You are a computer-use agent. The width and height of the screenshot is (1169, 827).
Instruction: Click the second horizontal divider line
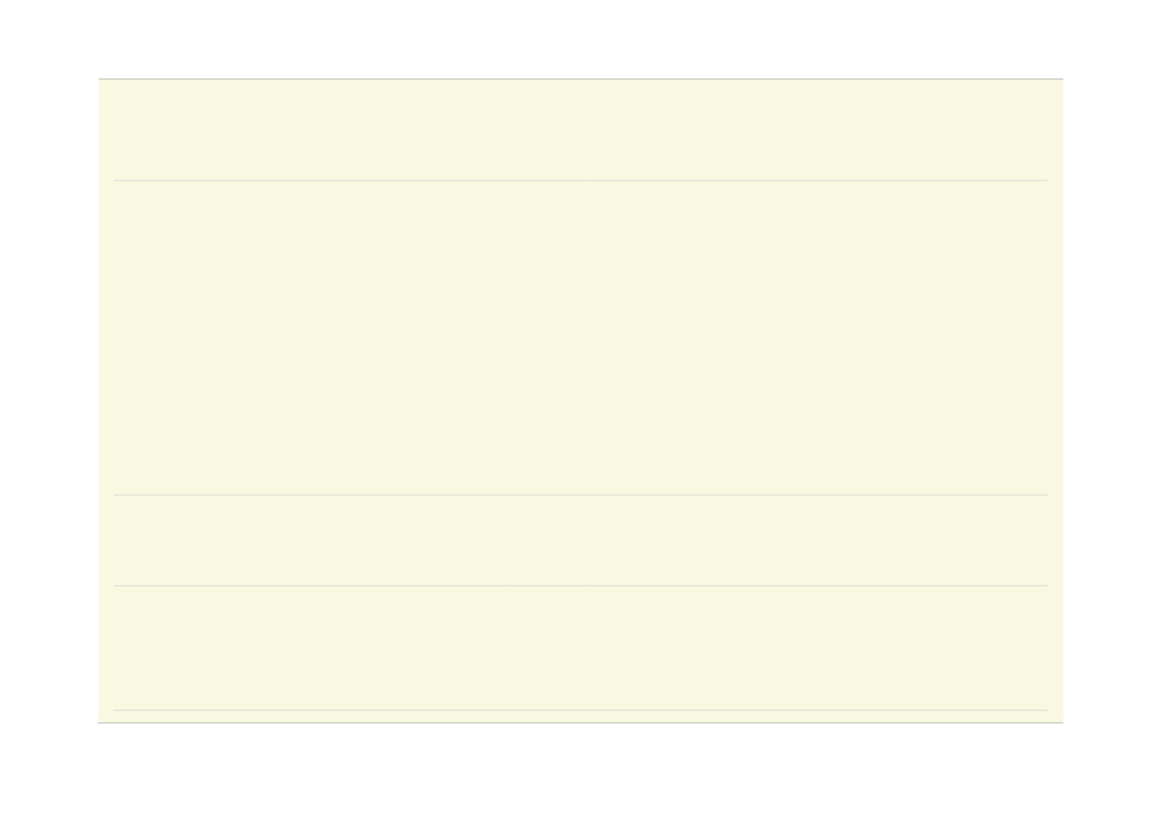point(581,494)
